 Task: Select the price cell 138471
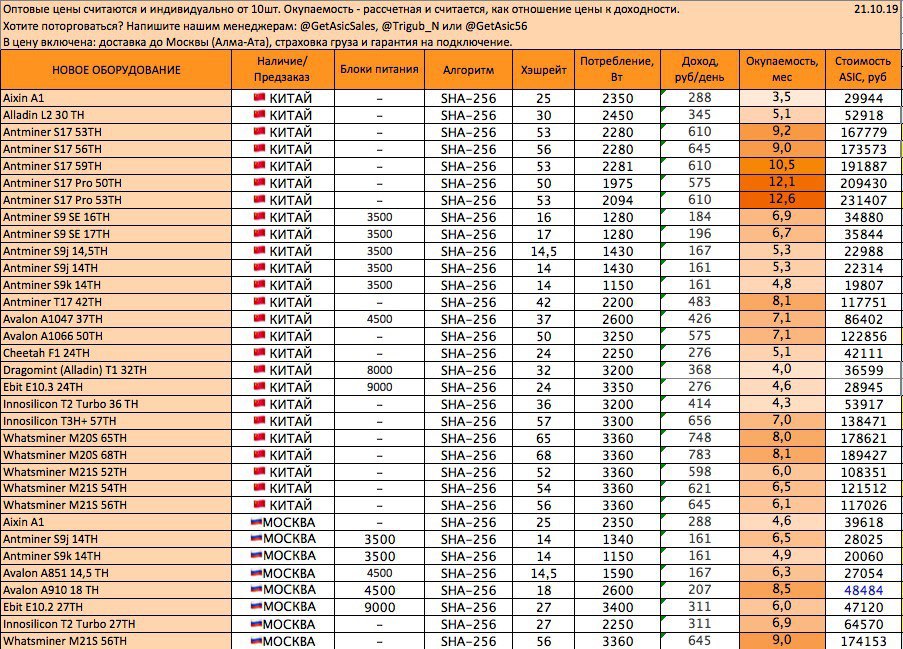(x=863, y=421)
